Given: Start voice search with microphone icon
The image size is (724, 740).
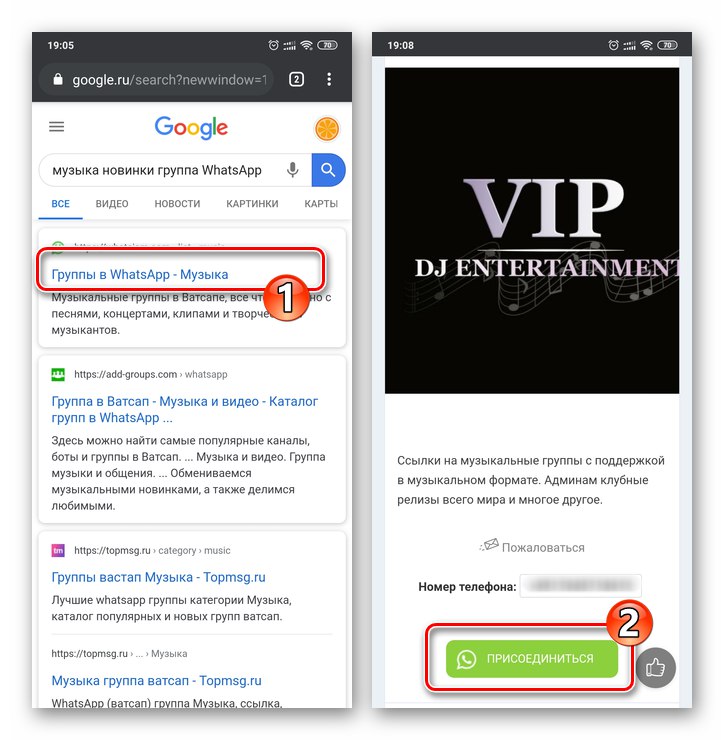Looking at the screenshot, I should point(293,170).
